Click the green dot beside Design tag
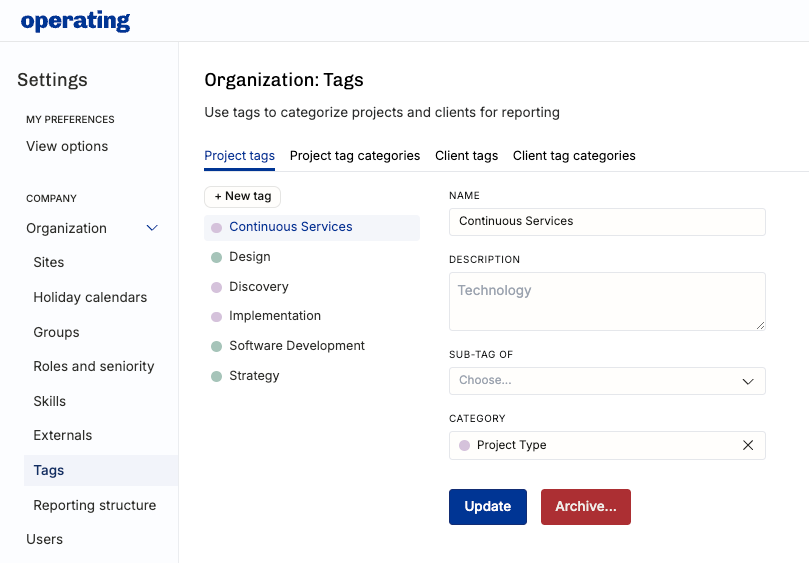This screenshot has height=563, width=809. pyautogui.click(x=216, y=257)
